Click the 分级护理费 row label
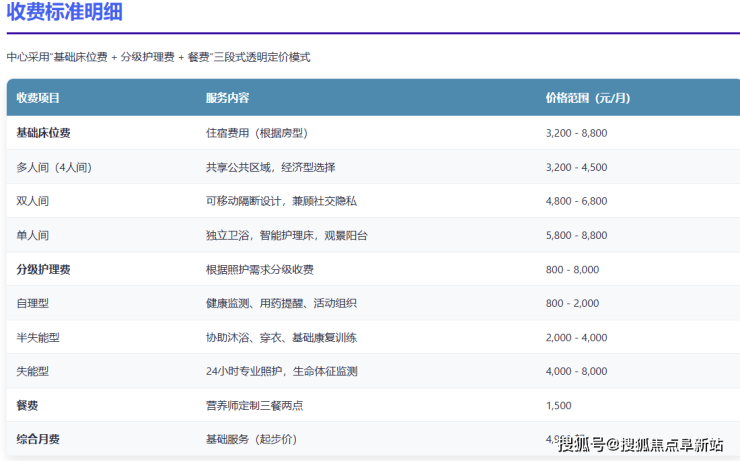This screenshot has width=740, height=461. [x=43, y=269]
